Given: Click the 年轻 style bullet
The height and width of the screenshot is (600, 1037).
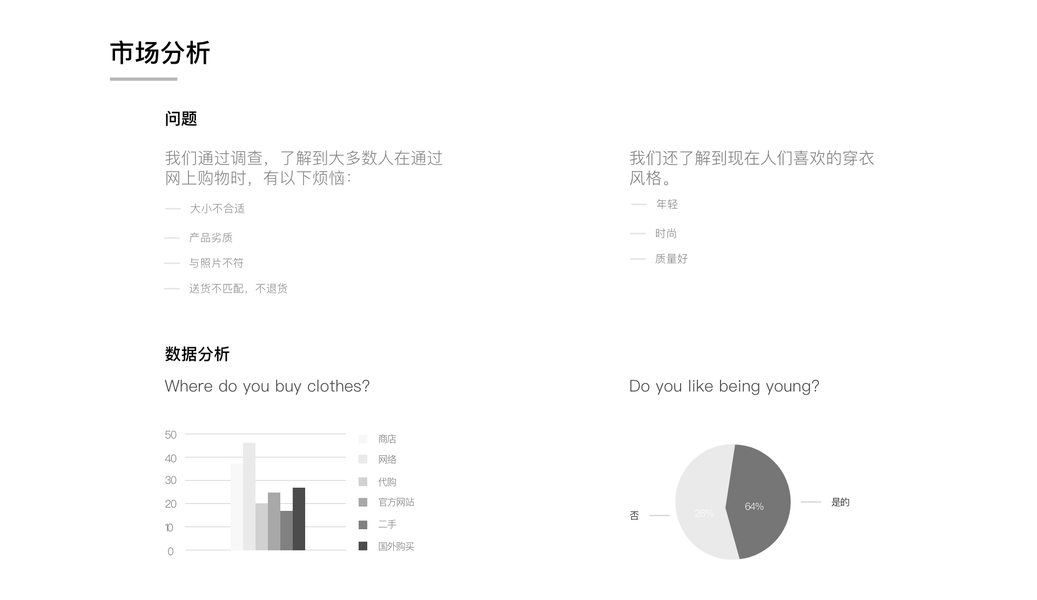Looking at the screenshot, I should pos(667,204).
